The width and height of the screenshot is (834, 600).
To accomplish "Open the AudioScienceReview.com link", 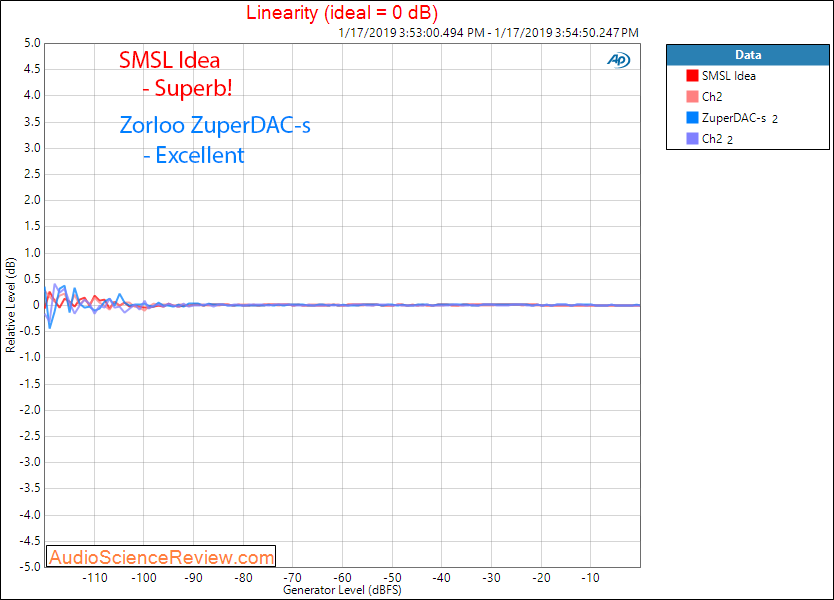I will tap(161, 557).
